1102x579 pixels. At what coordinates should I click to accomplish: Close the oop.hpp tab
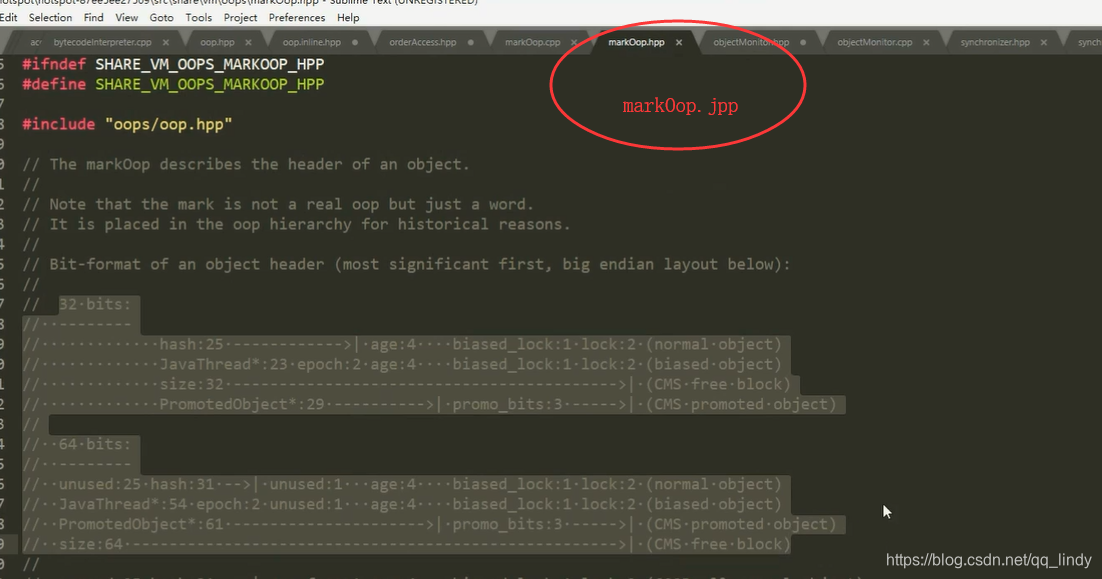(248, 43)
